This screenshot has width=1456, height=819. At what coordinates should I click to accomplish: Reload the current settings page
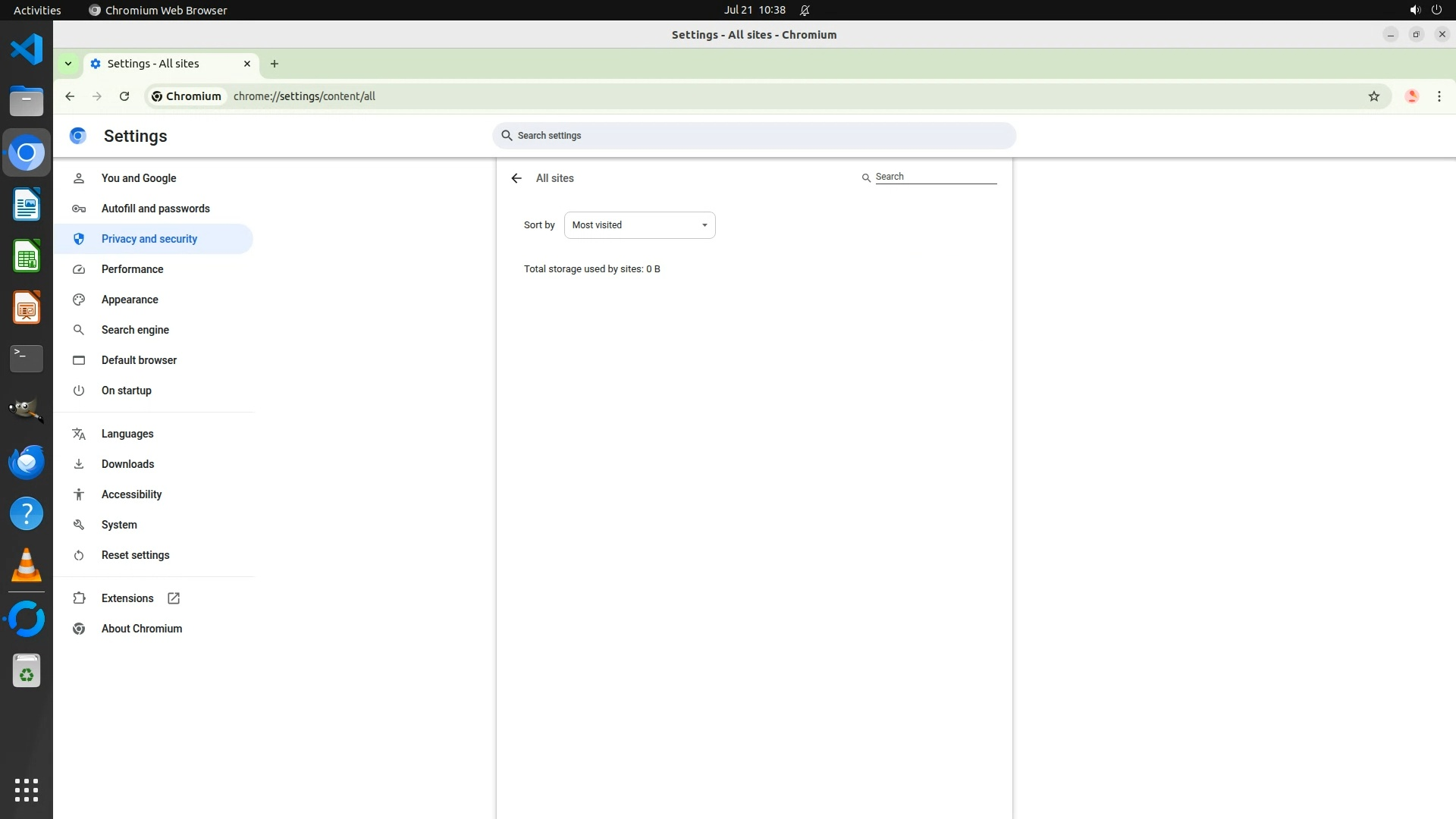point(124,96)
